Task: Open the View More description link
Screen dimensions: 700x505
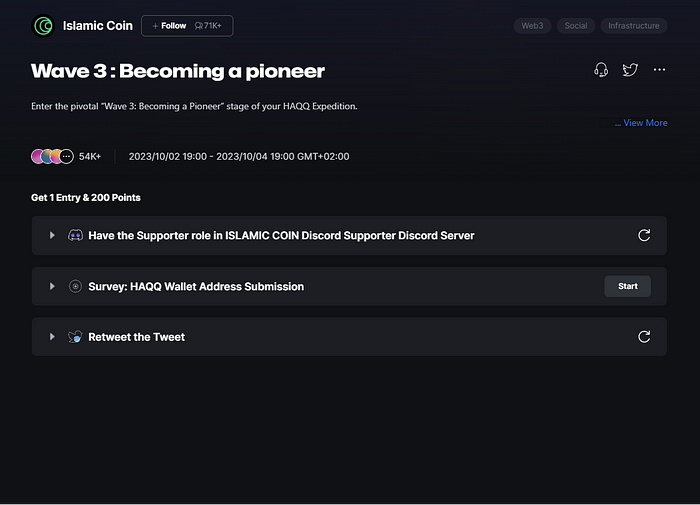Action: (641, 123)
